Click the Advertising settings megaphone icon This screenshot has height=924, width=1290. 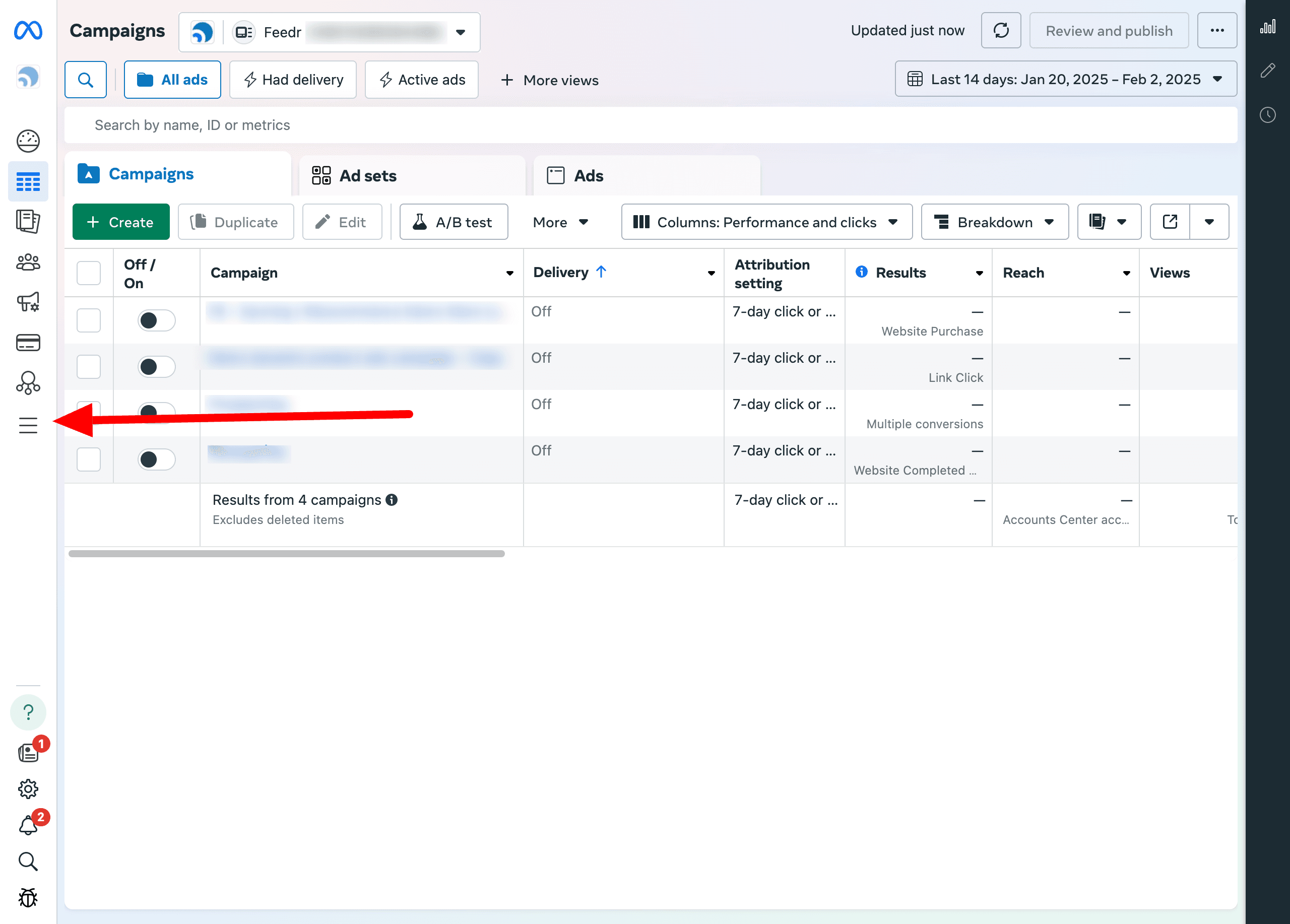click(28, 302)
